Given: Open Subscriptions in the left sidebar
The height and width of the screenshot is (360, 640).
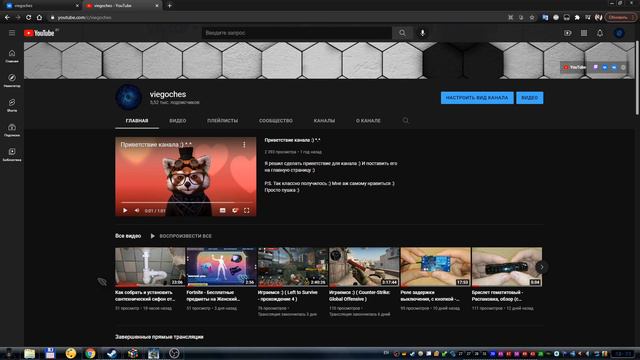Looking at the screenshot, I should tap(12, 130).
